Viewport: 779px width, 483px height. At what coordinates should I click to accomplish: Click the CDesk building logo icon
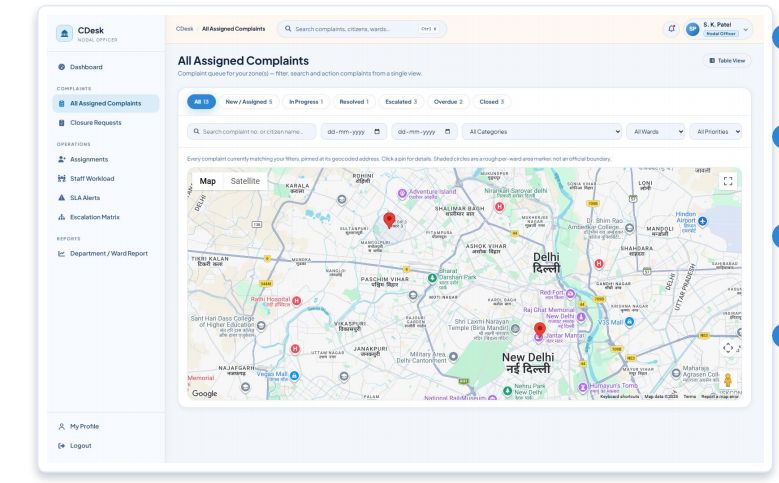pyautogui.click(x=64, y=34)
